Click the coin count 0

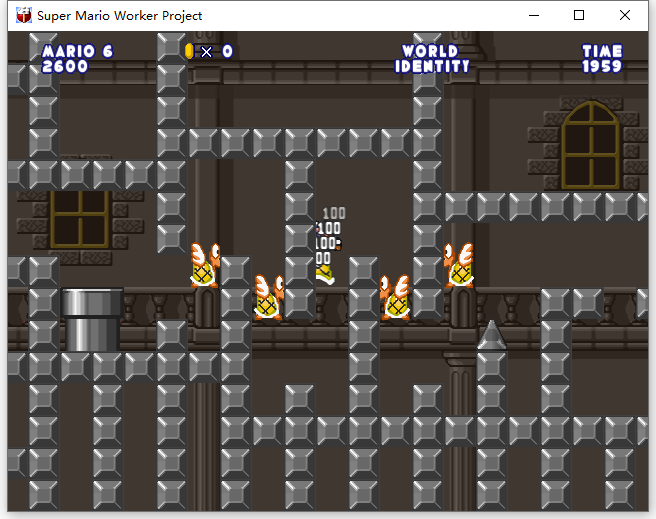tap(227, 51)
